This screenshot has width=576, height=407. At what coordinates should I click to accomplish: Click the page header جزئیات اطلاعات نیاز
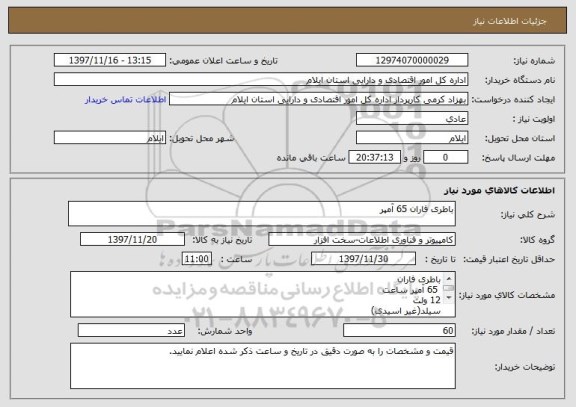pyautogui.click(x=510, y=21)
